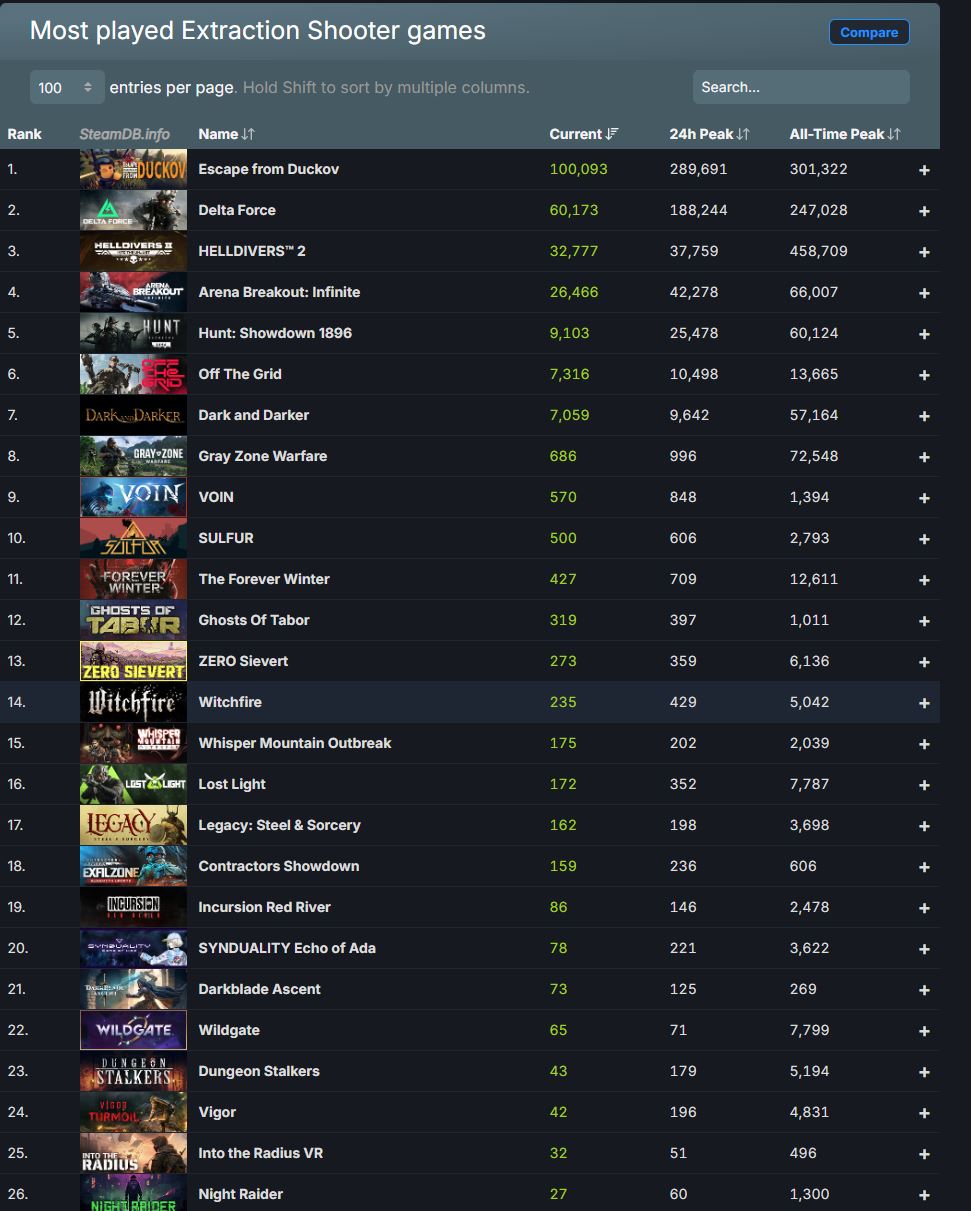This screenshot has height=1211, width=971.
Task: Select Whisper Mountain Outbreak name text
Action: [295, 743]
